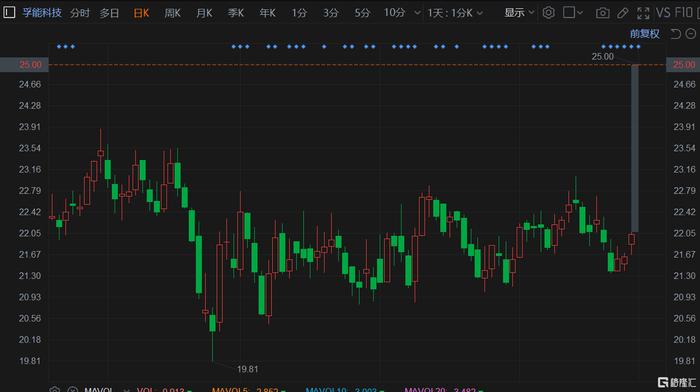The width and height of the screenshot is (700, 392).
Task: Click the VS compare button
Action: [663, 13]
